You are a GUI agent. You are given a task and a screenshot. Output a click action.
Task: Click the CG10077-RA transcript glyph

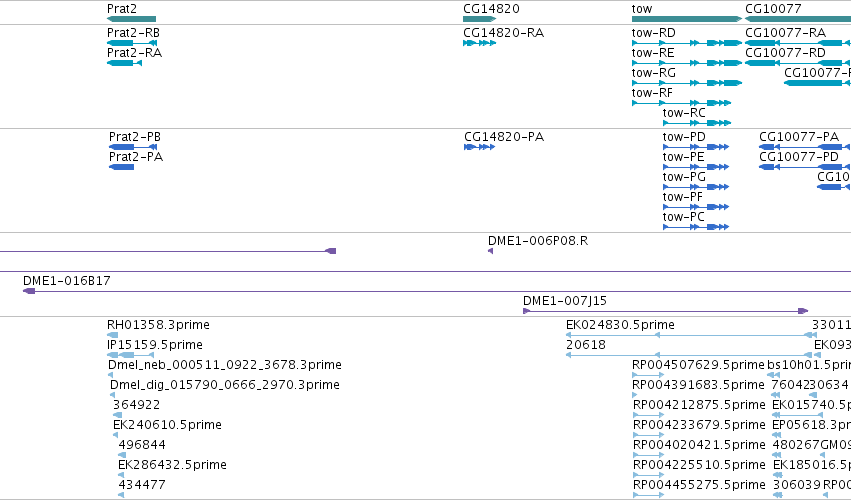click(x=798, y=43)
